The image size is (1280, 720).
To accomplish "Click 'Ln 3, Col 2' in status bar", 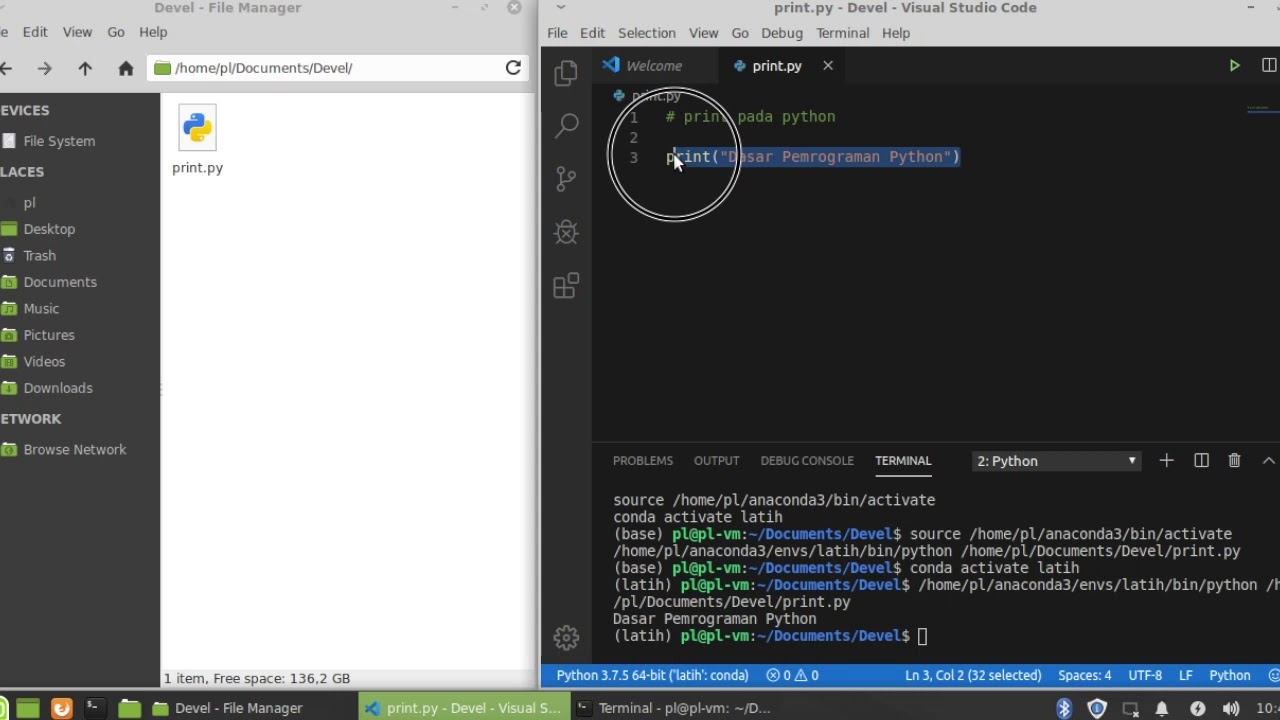I will (973, 675).
